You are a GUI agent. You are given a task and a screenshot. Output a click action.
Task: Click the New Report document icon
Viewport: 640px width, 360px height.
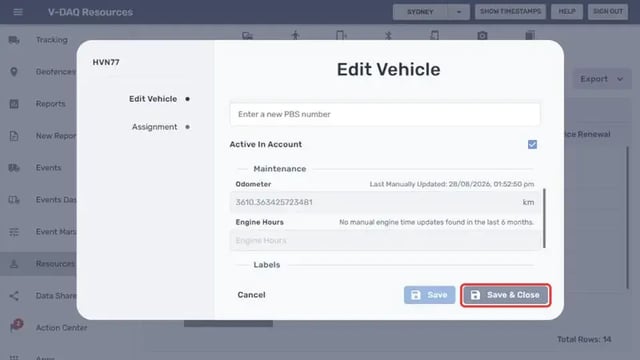click(x=14, y=136)
